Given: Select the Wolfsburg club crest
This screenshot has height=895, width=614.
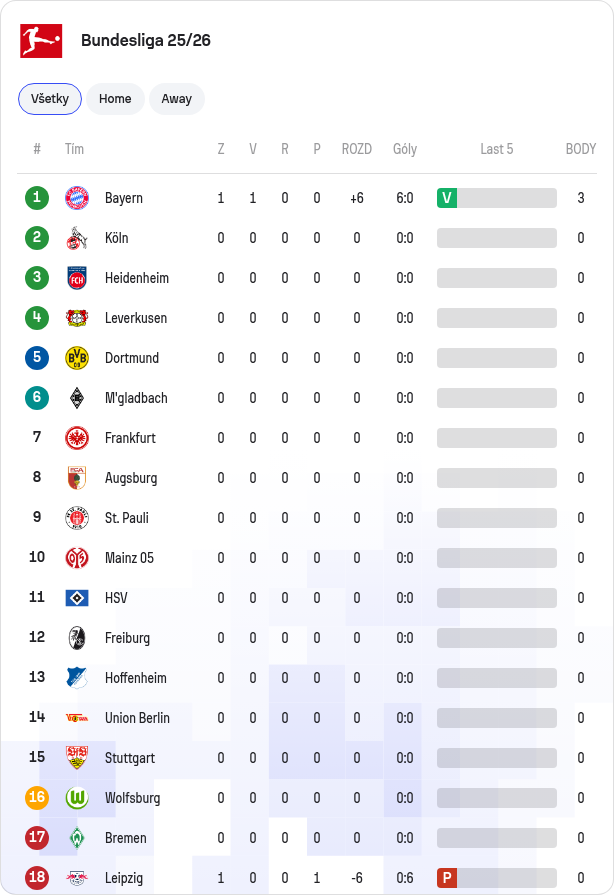Looking at the screenshot, I should pos(77,797).
